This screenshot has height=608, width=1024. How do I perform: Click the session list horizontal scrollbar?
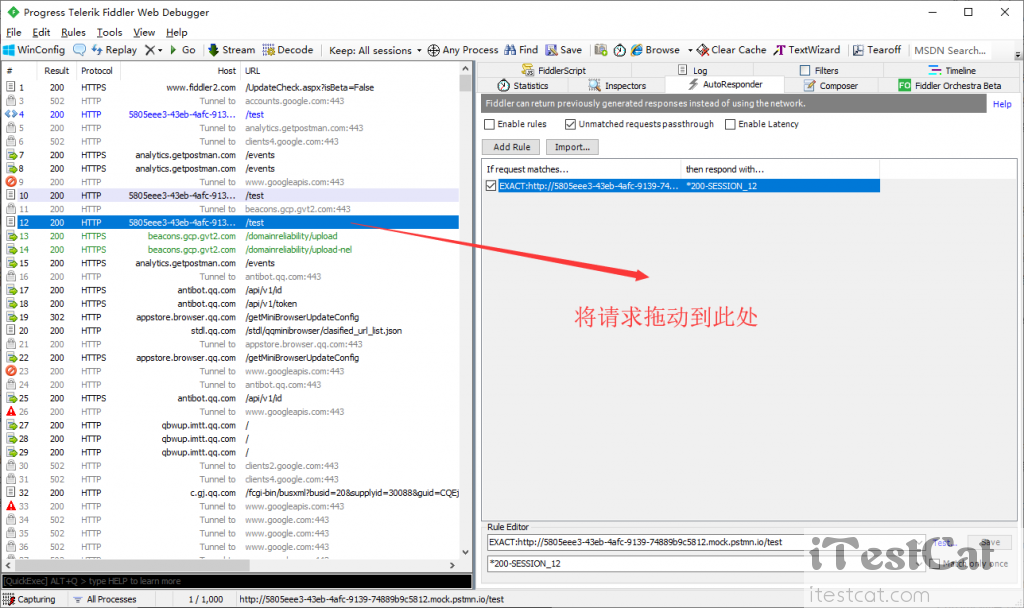click(x=229, y=565)
